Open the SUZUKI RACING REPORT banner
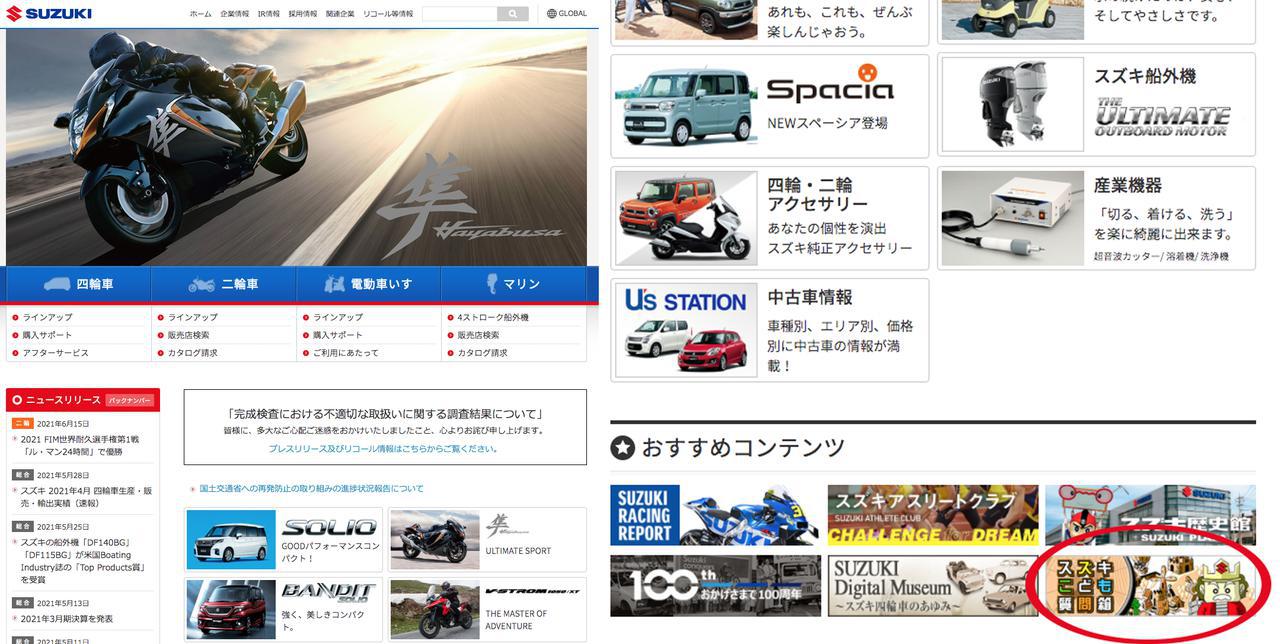Screen dimensions: 1280x644 point(715,515)
